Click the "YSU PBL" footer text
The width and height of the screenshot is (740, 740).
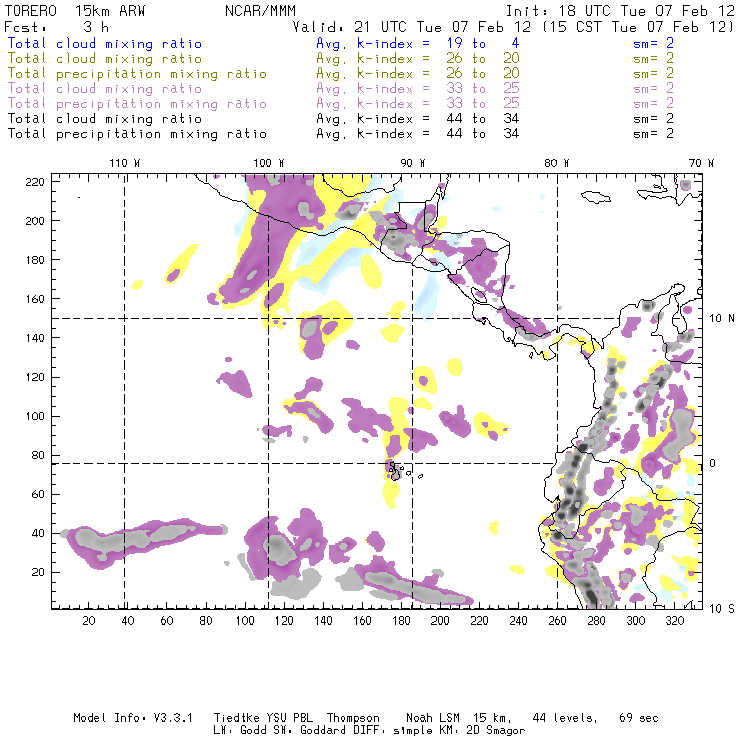click(x=289, y=718)
